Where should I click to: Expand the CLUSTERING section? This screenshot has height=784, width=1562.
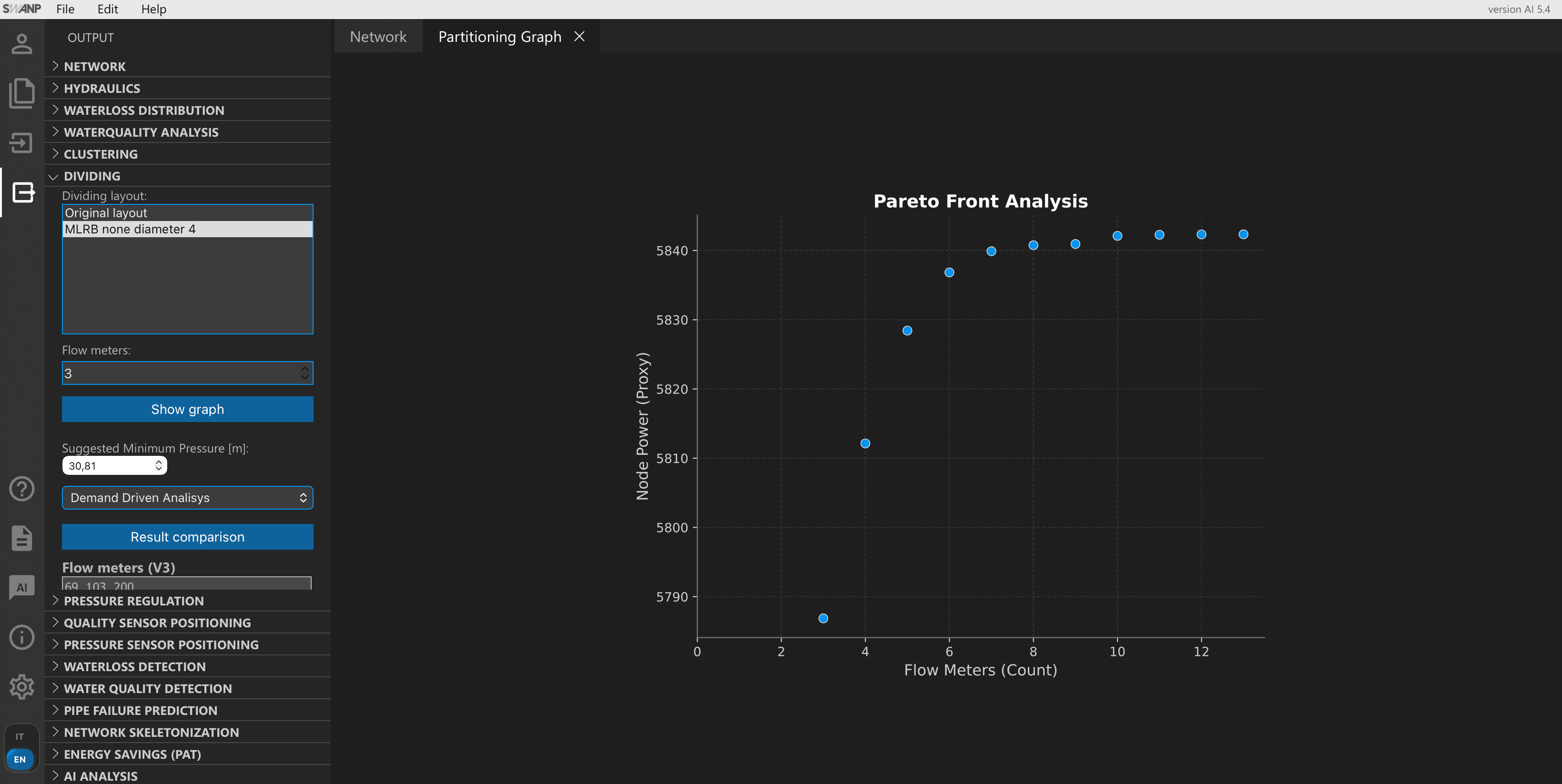click(x=188, y=153)
